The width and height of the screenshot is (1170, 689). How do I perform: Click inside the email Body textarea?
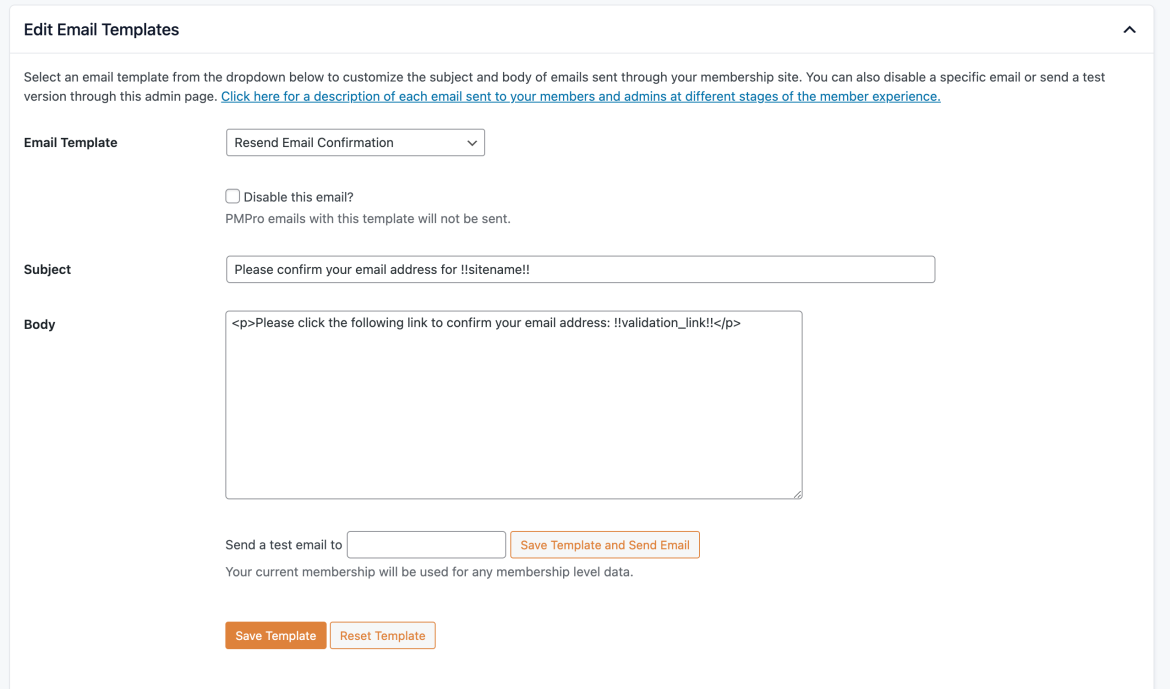point(513,405)
